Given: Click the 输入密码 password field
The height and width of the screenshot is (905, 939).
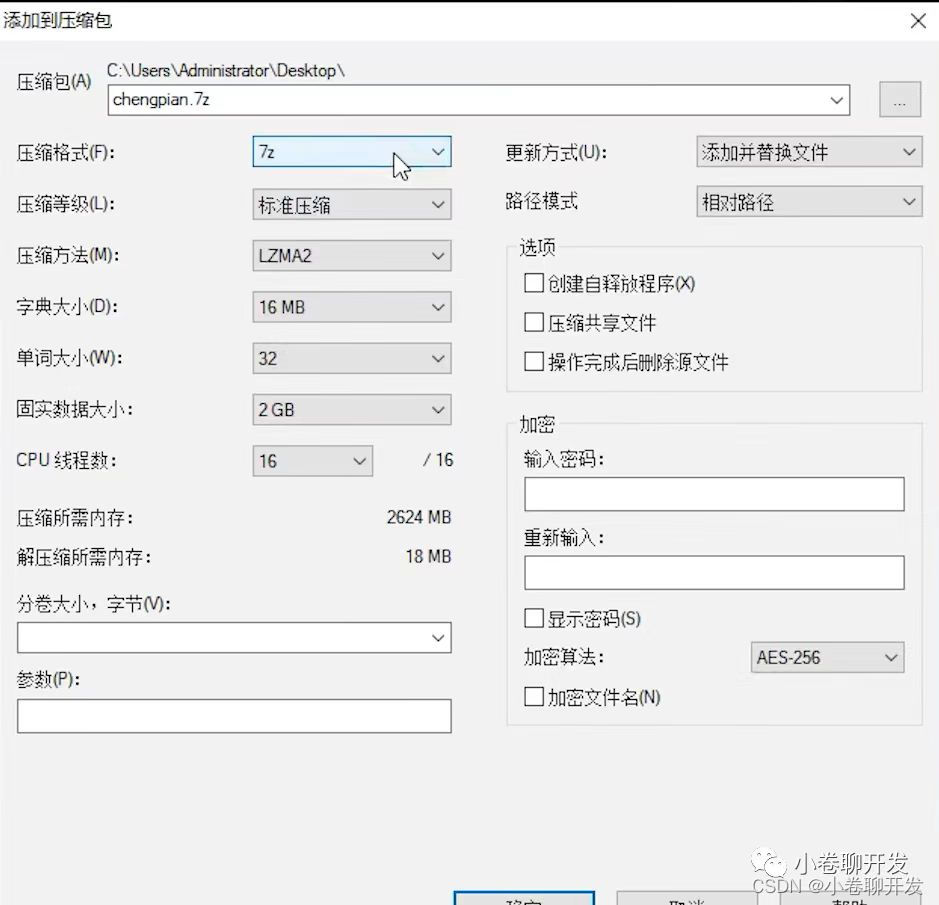Looking at the screenshot, I should (x=714, y=494).
